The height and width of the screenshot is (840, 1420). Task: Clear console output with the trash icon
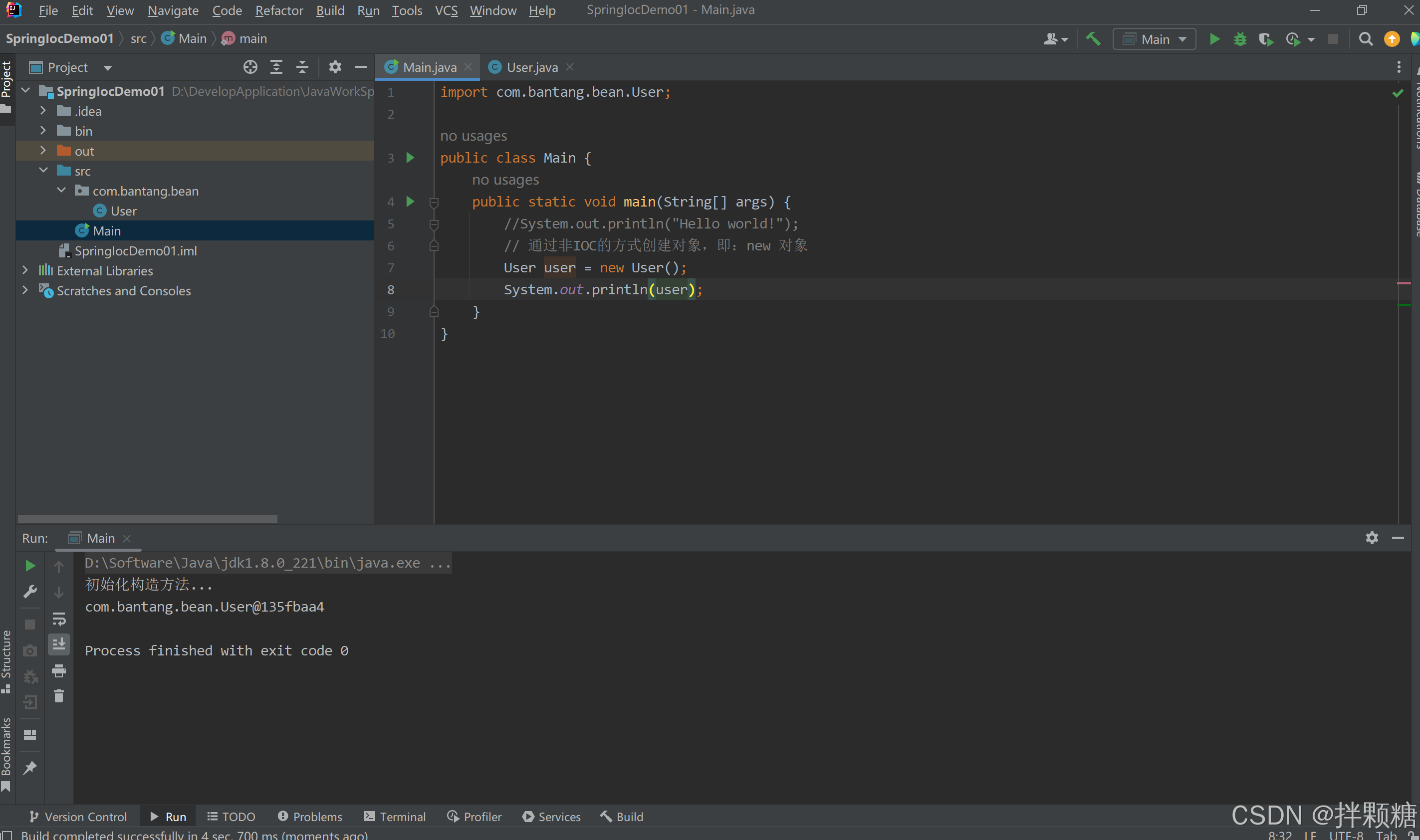[59, 696]
